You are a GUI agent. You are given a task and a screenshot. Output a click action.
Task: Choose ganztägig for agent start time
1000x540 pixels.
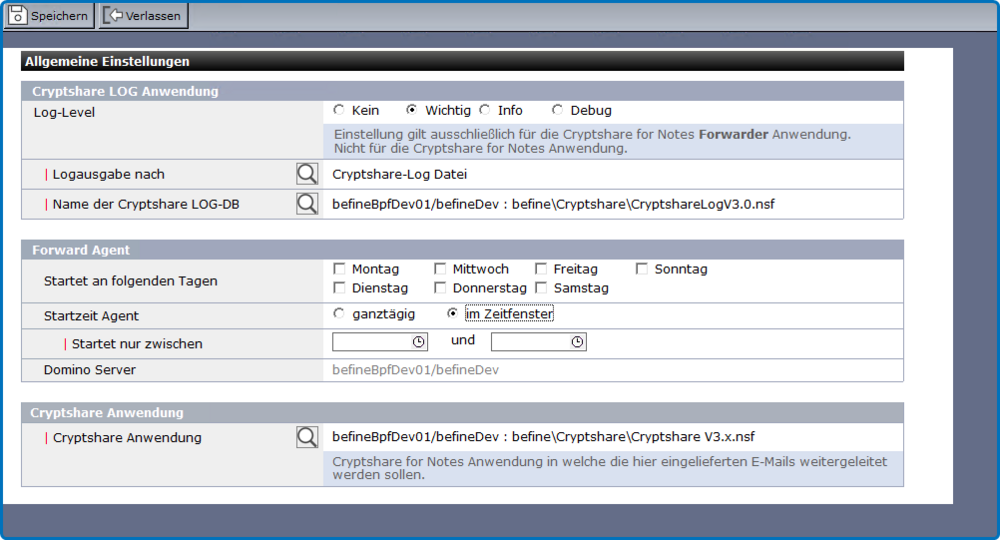click(339, 313)
